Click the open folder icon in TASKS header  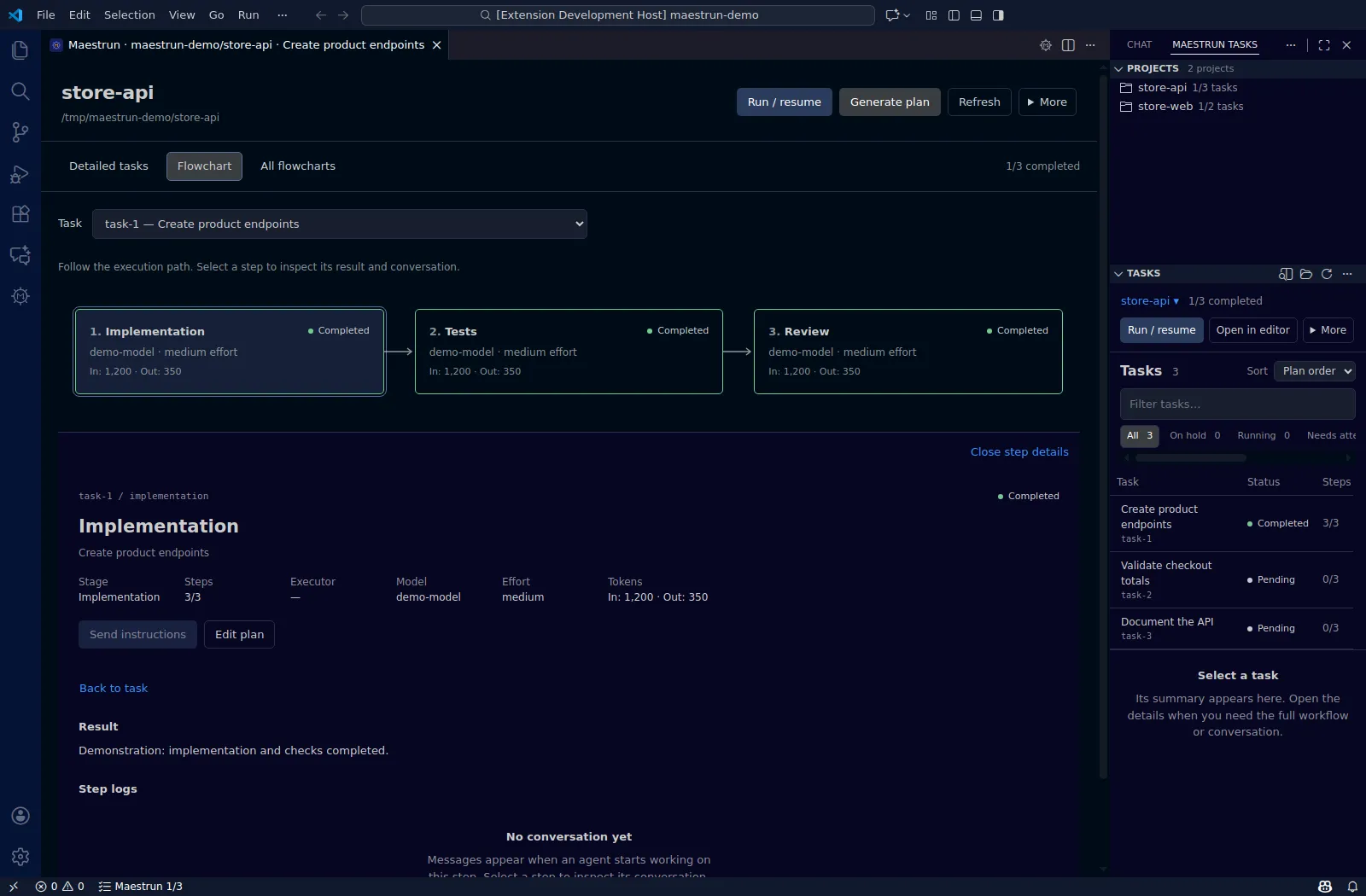click(1306, 274)
